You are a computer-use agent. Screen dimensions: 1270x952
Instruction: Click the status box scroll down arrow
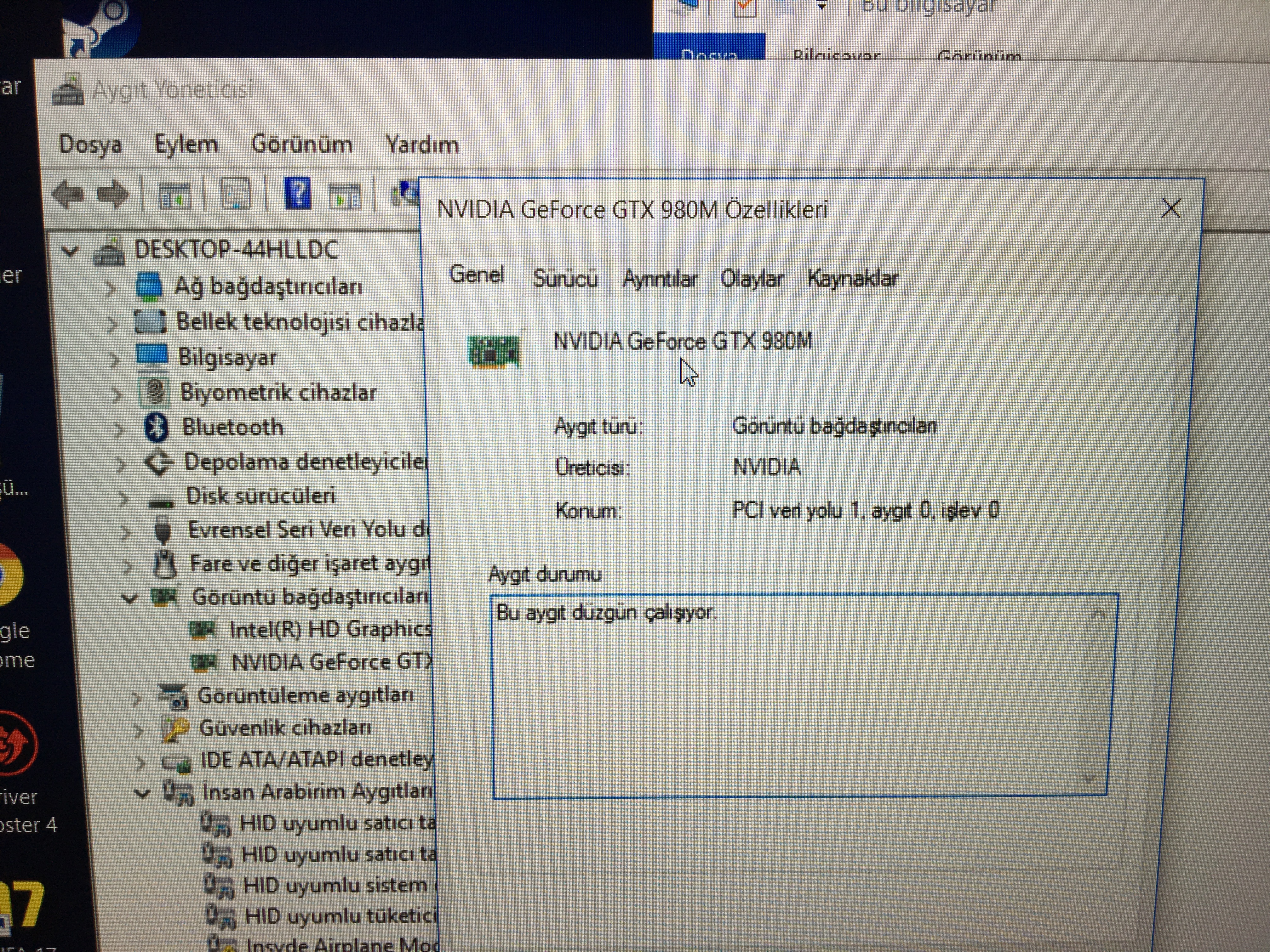click(1089, 778)
